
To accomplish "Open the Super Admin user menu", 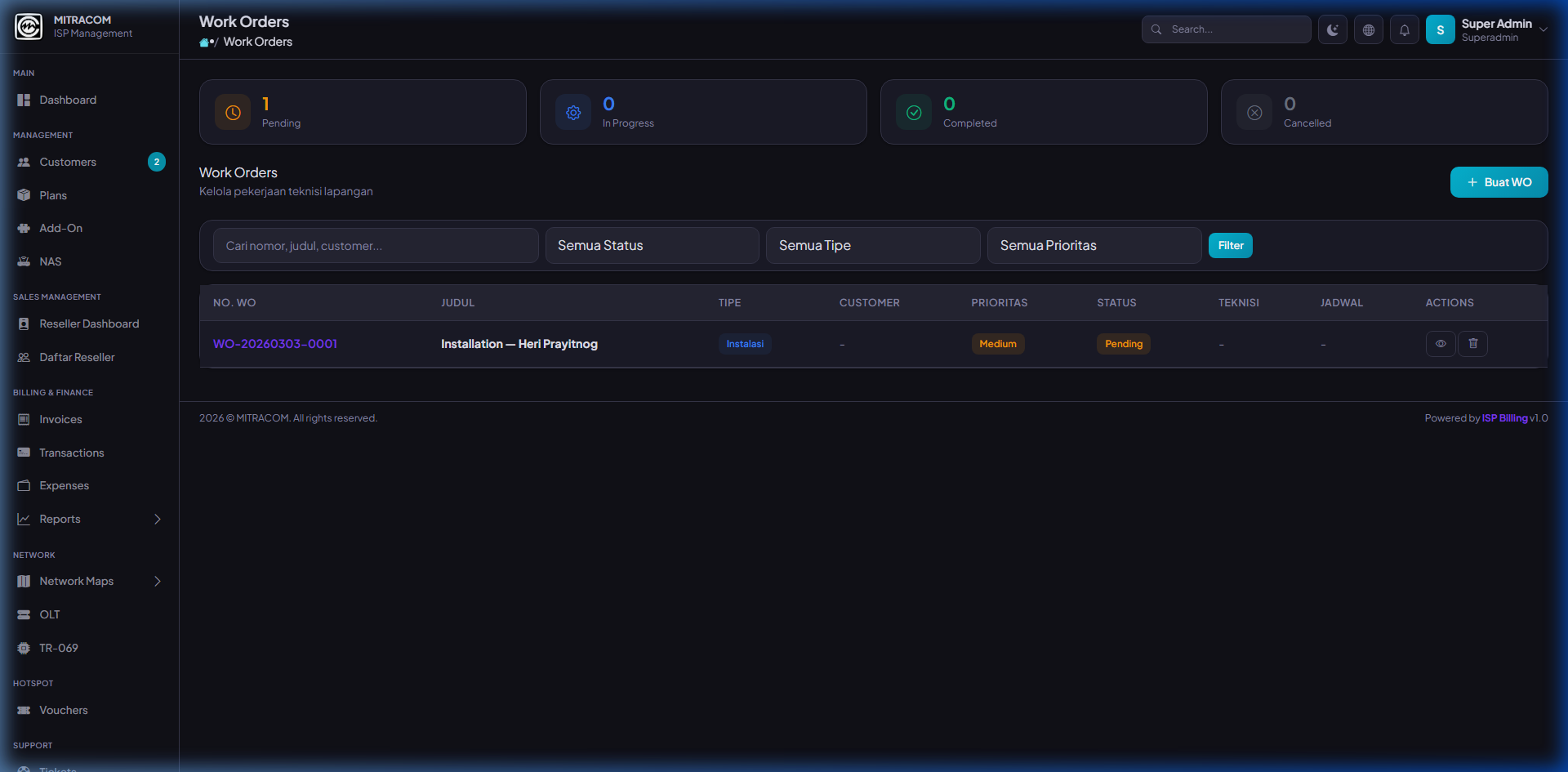I will point(1486,30).
